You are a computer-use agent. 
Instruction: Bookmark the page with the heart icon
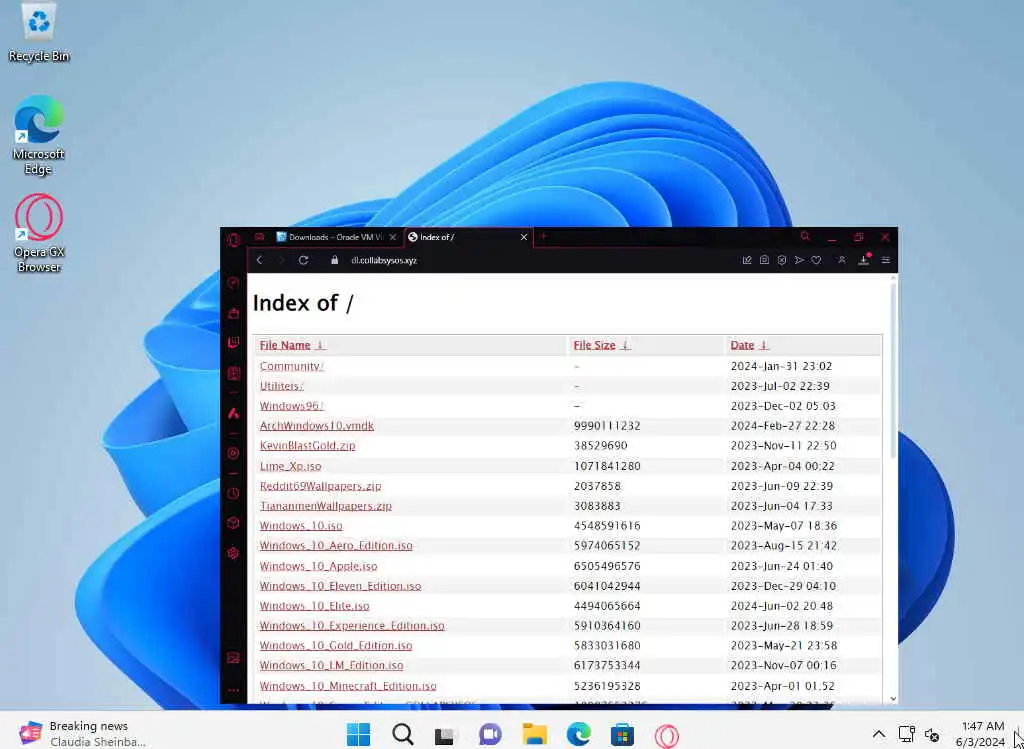pyautogui.click(x=816, y=260)
